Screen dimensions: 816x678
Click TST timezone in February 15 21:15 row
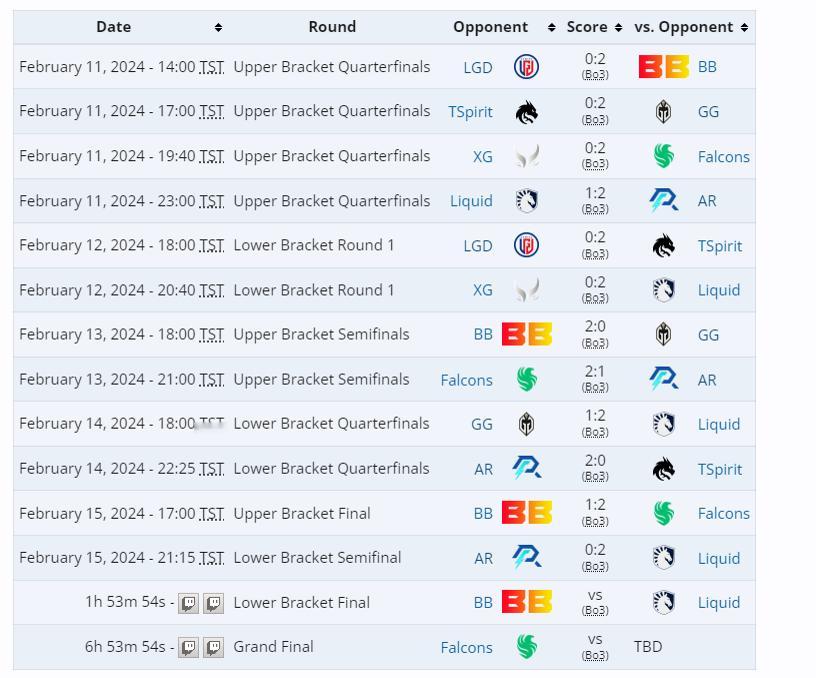tap(211, 558)
